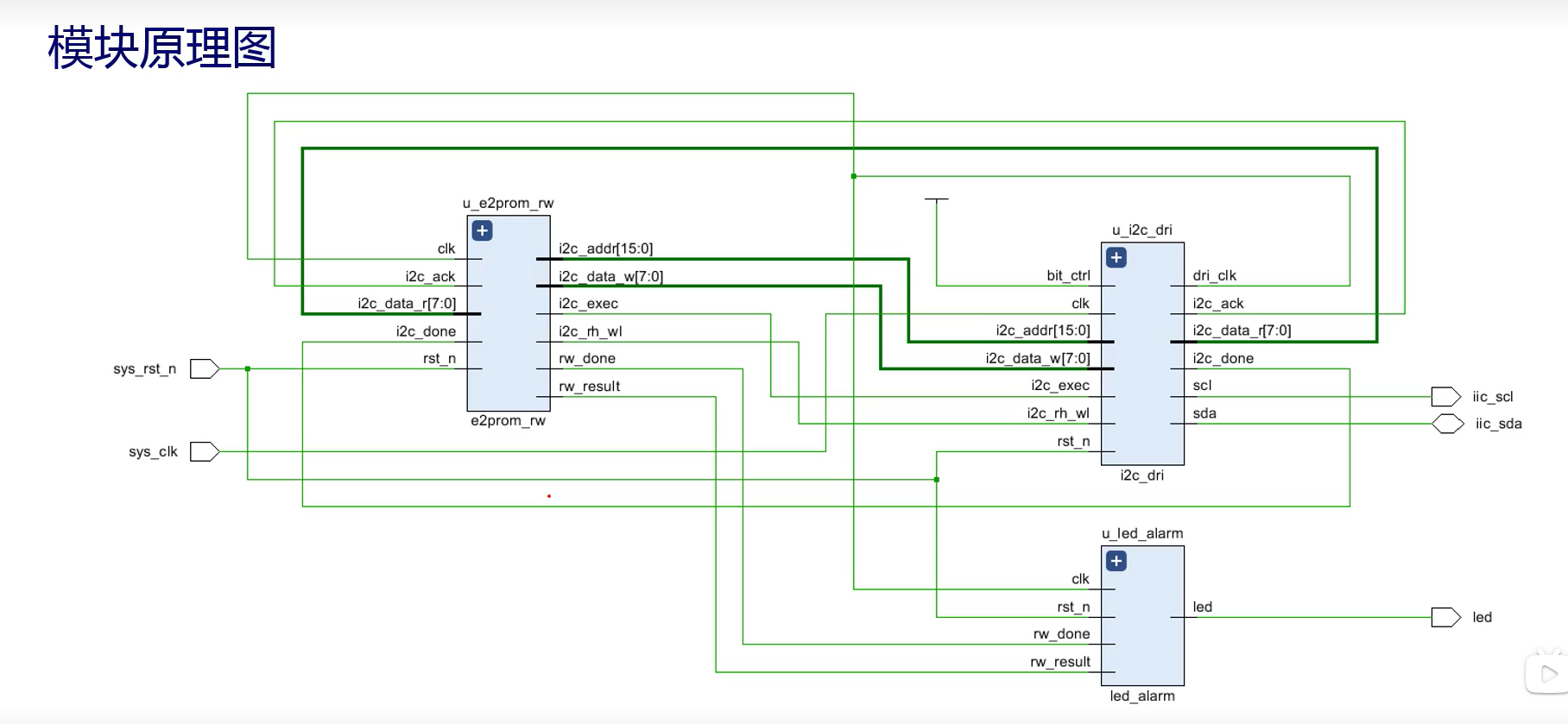
Task: Click the video play icon at the corner
Action: [x=1548, y=673]
